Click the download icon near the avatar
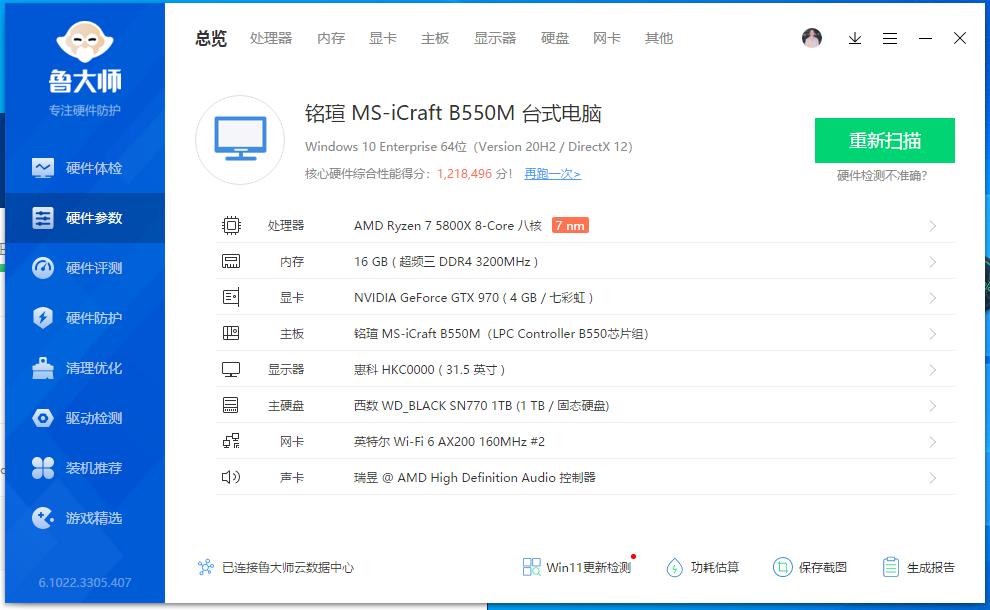 point(854,38)
